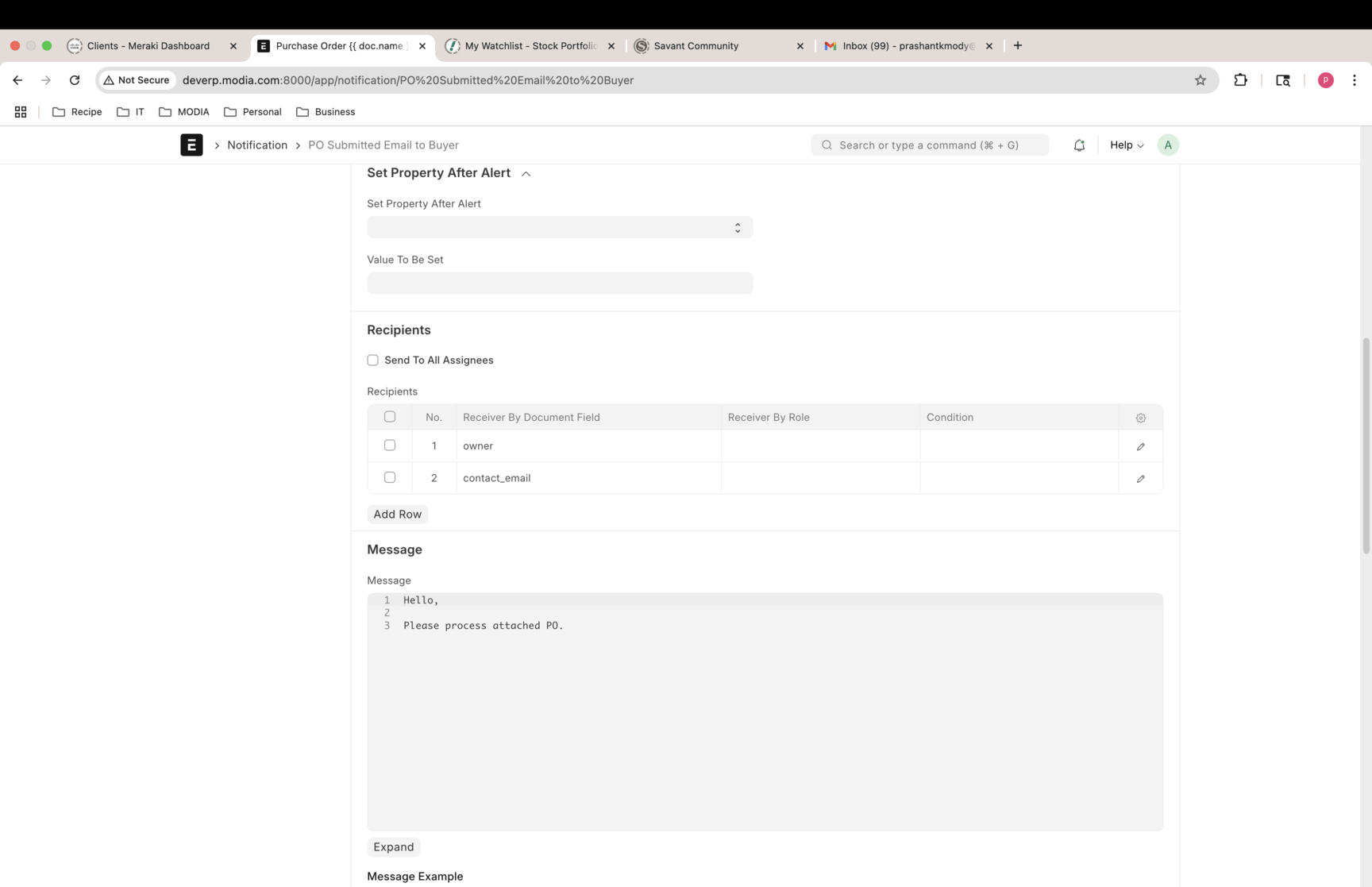
Task: Go back with the browser back arrow
Action: pos(17,80)
